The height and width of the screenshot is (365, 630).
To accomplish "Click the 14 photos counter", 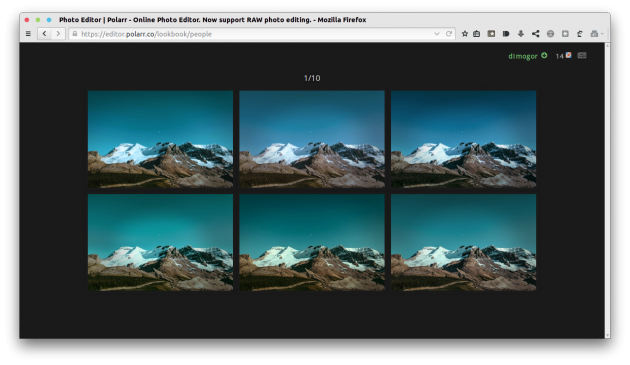I will click(559, 56).
